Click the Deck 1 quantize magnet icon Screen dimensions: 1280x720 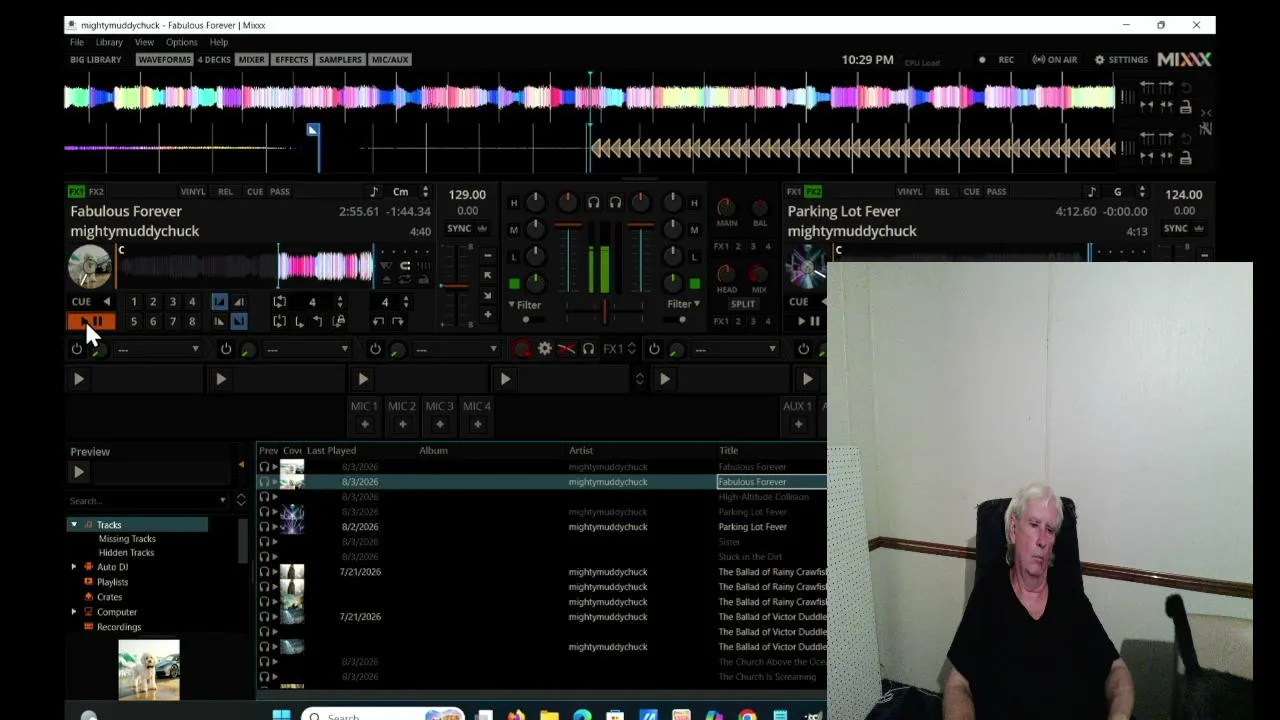405,266
